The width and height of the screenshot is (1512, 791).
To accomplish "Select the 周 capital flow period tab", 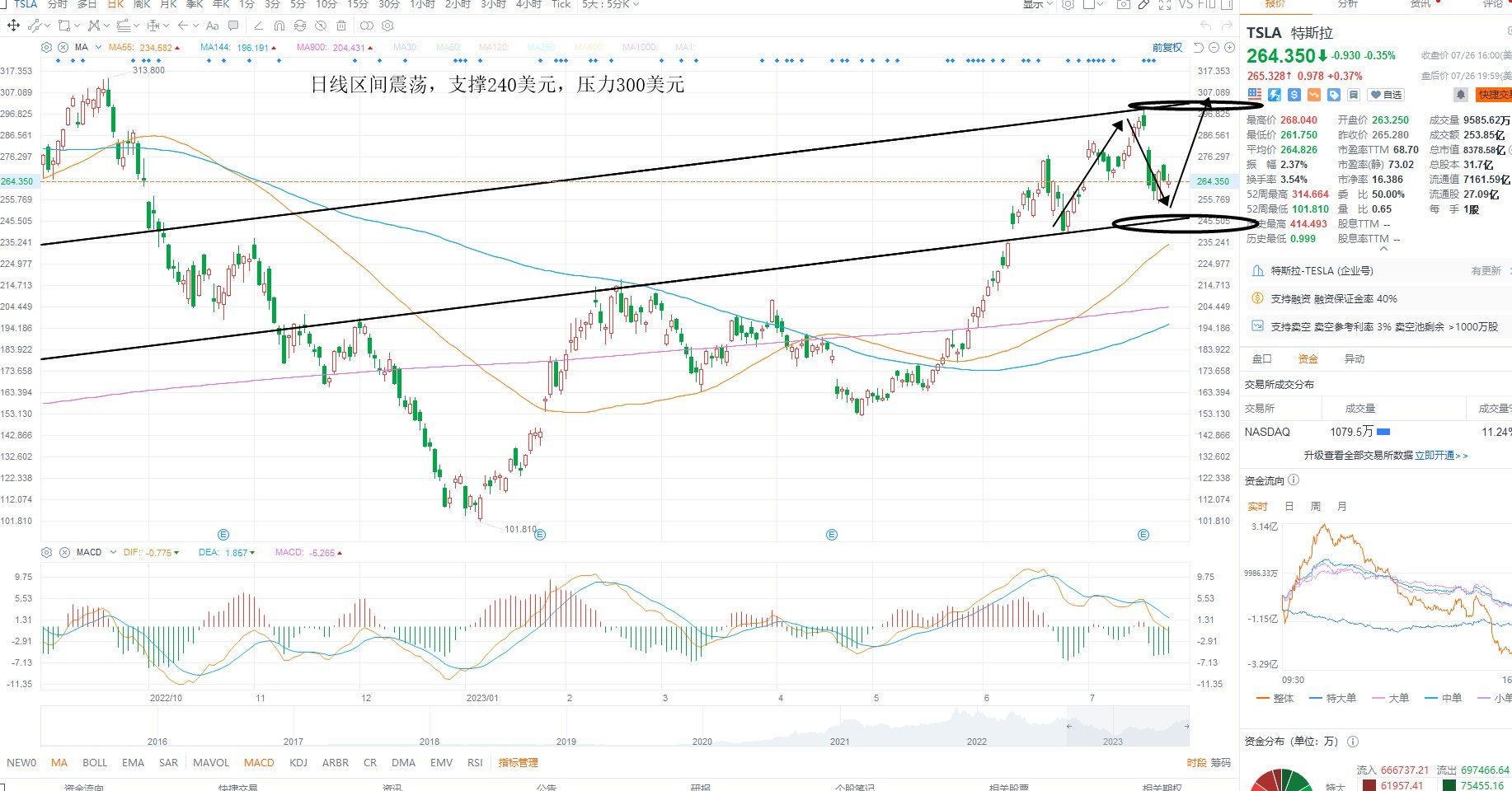I will 1316,506.
